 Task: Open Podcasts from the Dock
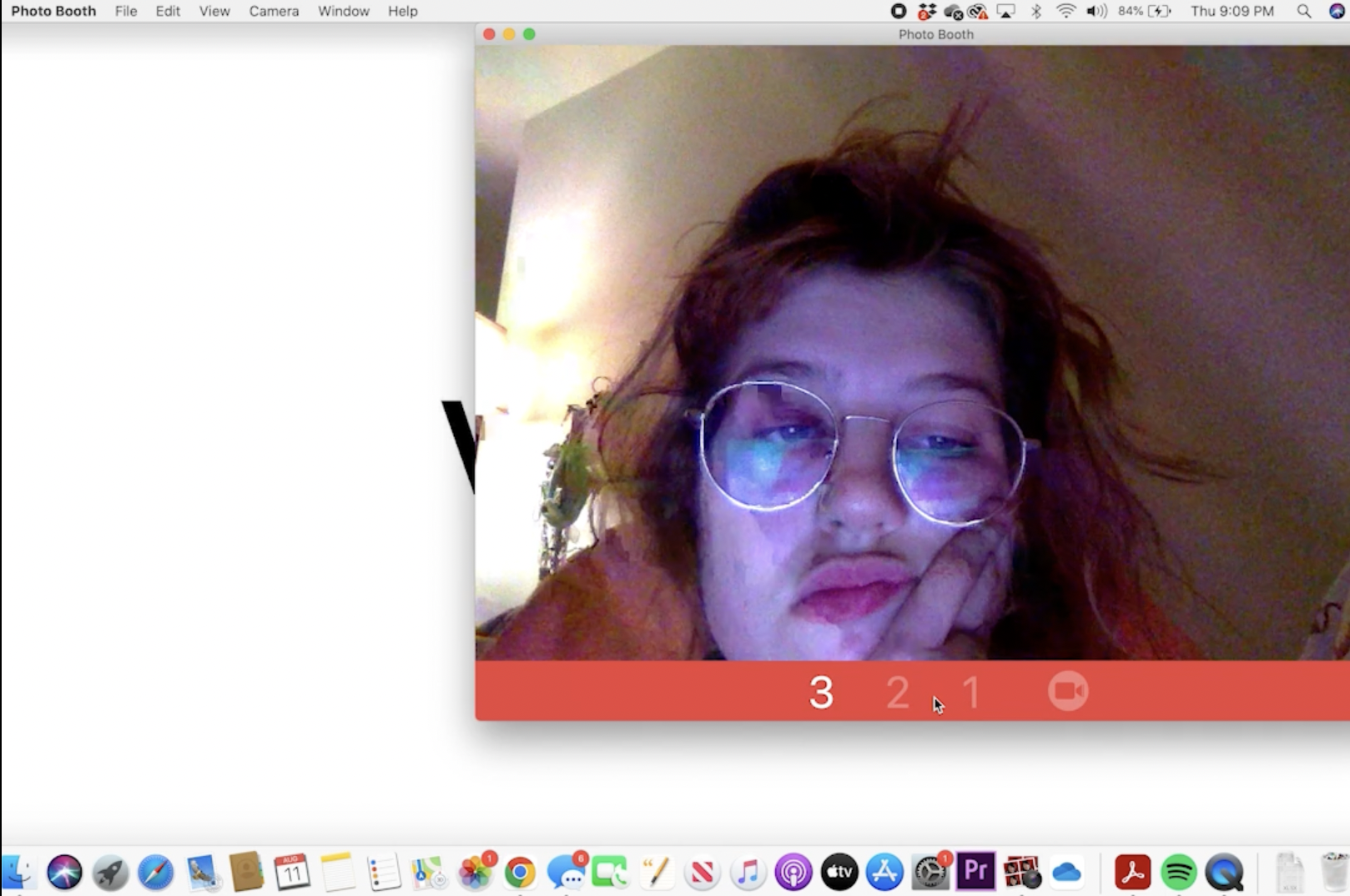pyautogui.click(x=793, y=873)
